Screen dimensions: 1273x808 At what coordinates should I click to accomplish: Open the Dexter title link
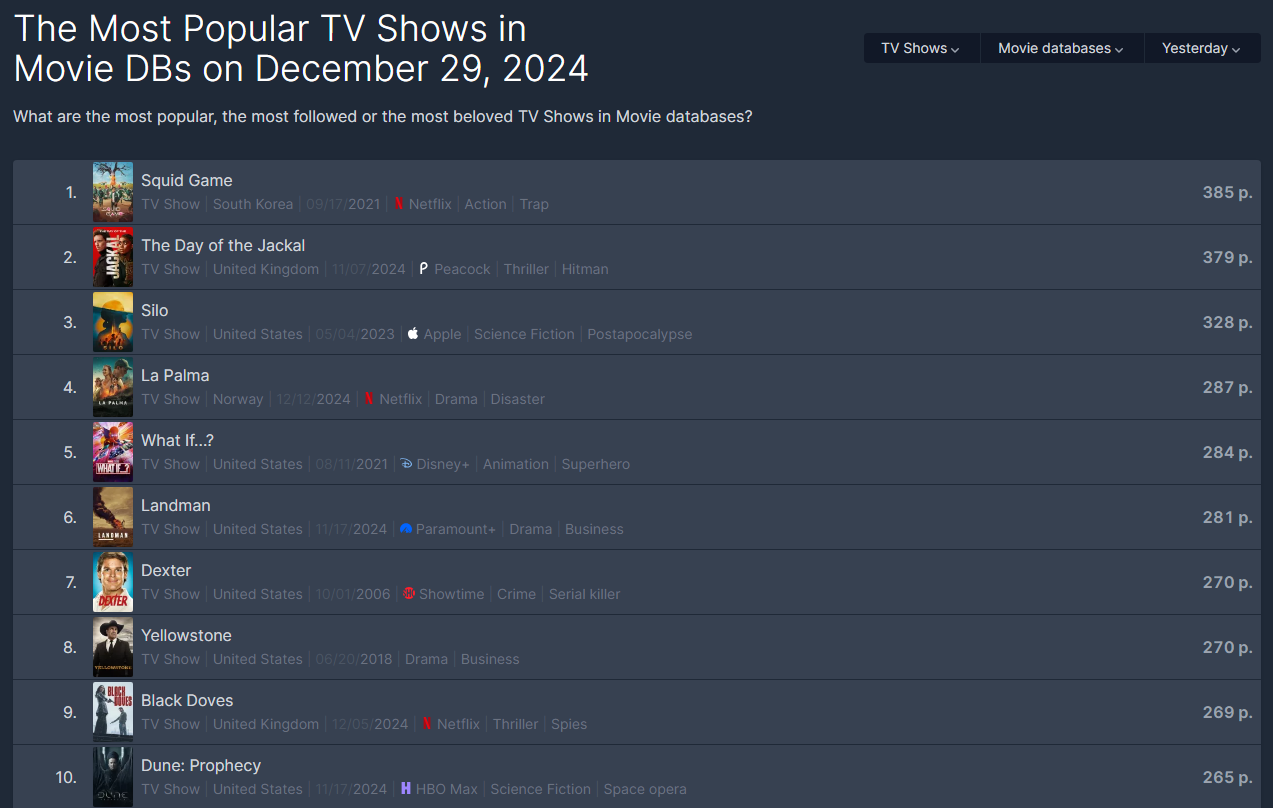tap(166, 570)
